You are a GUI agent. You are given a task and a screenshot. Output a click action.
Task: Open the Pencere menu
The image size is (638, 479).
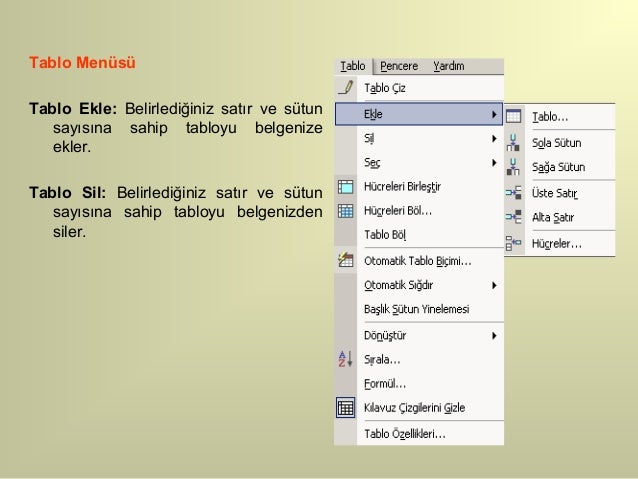point(399,66)
